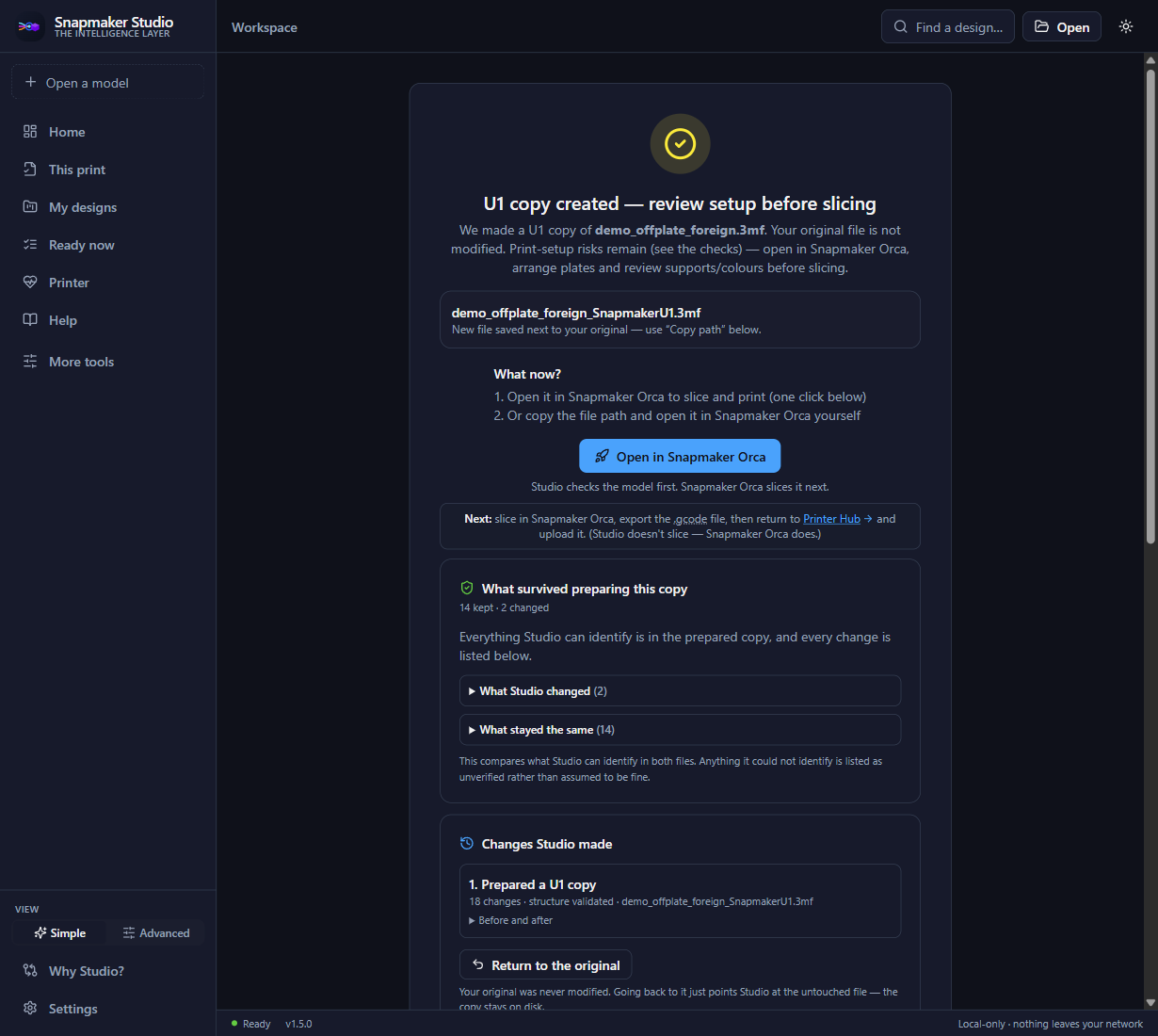This screenshot has height=1036, width=1158.
Task: Click the Why Studio? compare icon
Action: [30, 971]
